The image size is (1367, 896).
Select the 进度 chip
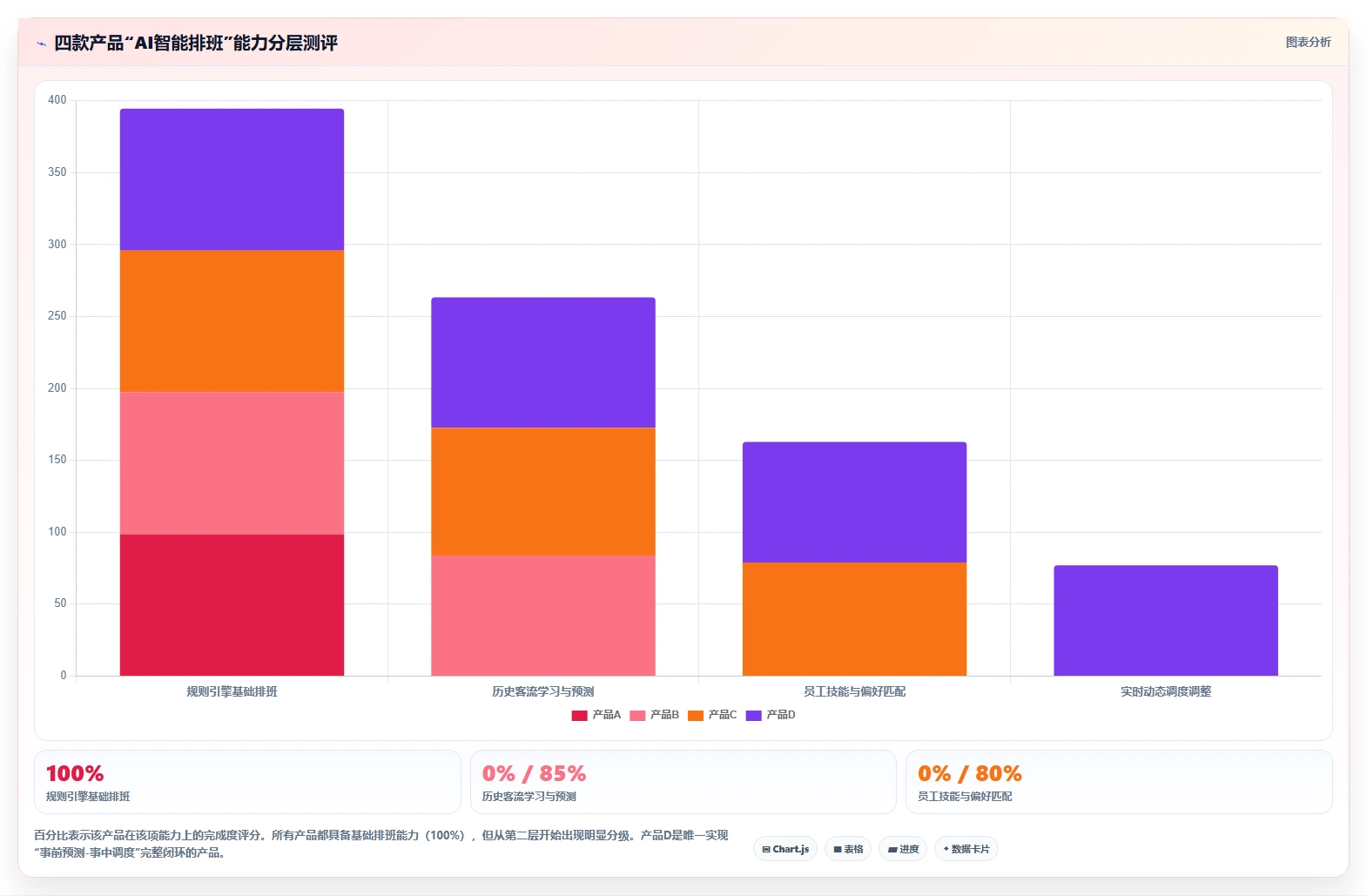[903, 849]
